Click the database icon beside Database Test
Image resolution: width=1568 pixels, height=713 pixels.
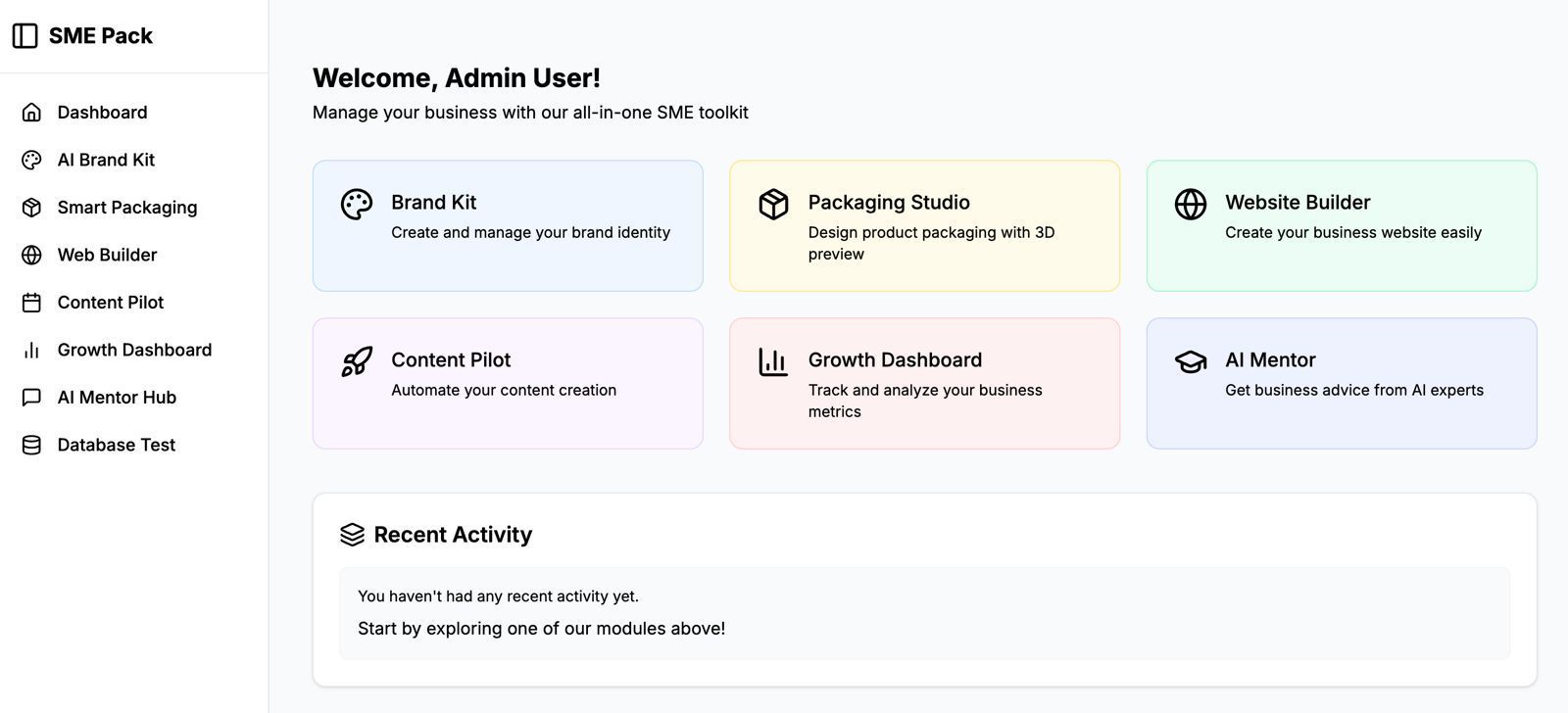[31, 445]
